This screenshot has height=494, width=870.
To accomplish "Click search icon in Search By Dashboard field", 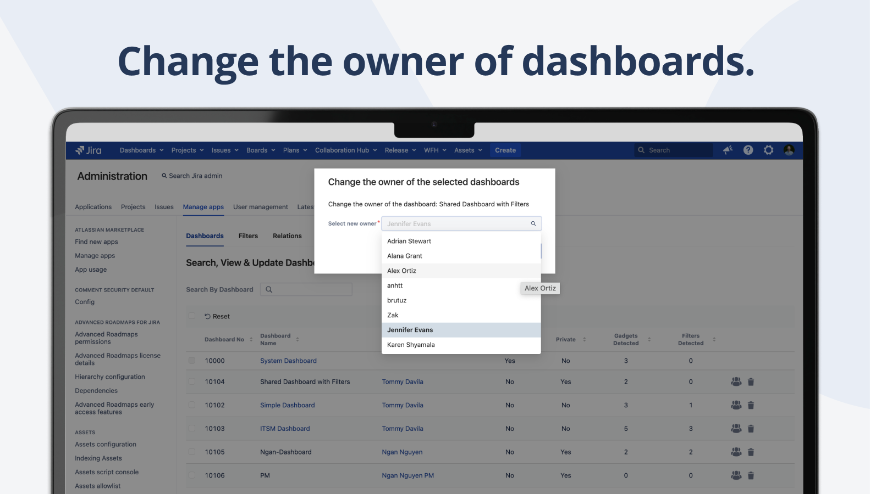I will click(269, 290).
